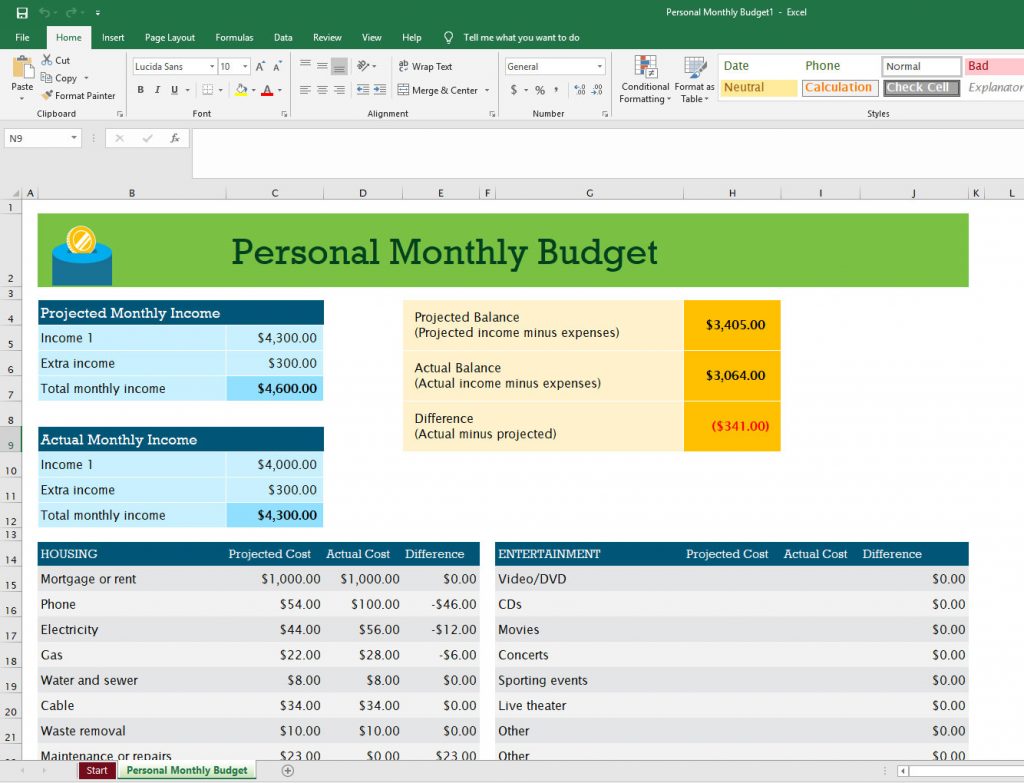The height and width of the screenshot is (783, 1024).
Task: Open the General number format dropdown
Action: 600,67
